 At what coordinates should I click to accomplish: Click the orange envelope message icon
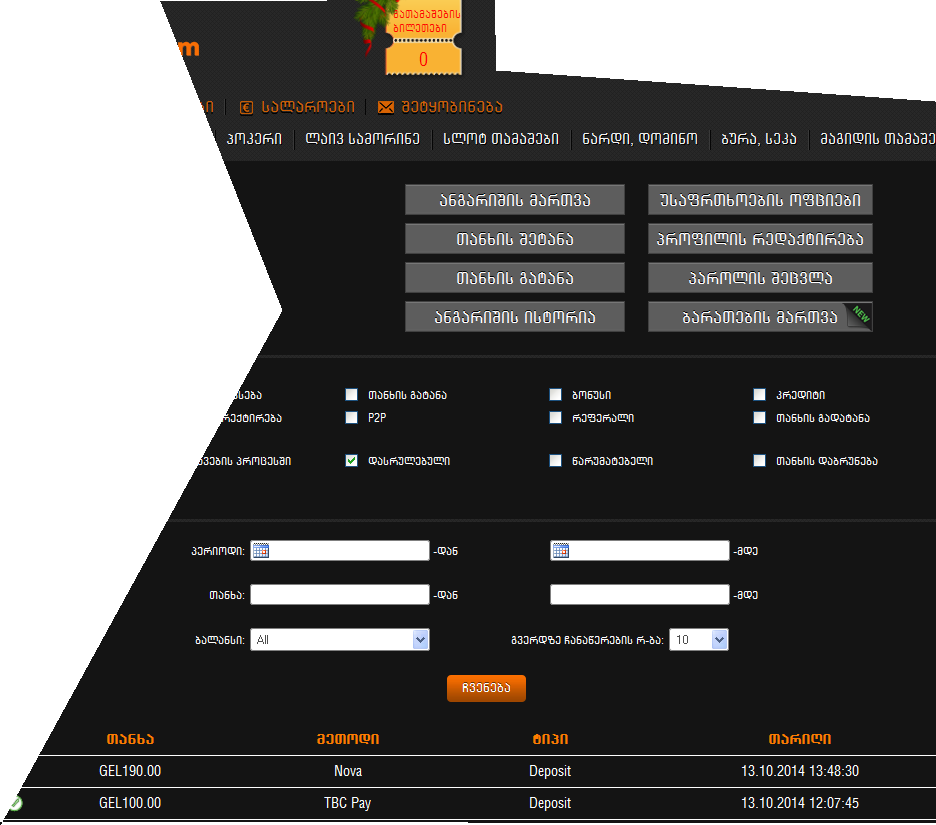click(x=386, y=107)
